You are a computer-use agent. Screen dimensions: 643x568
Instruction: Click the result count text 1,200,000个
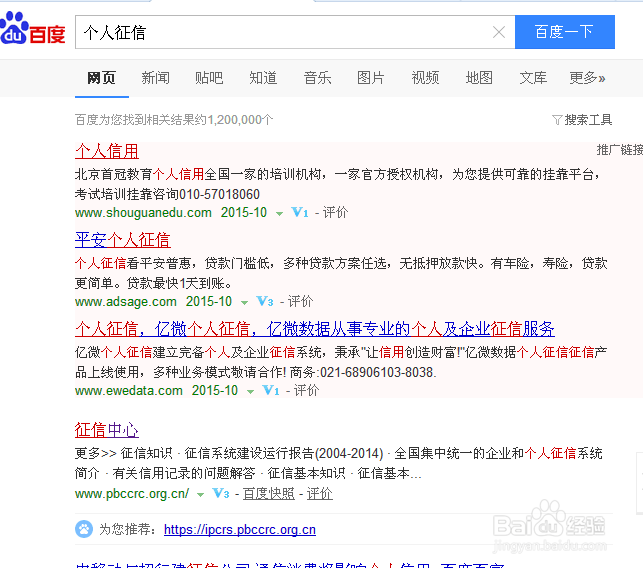point(240,120)
